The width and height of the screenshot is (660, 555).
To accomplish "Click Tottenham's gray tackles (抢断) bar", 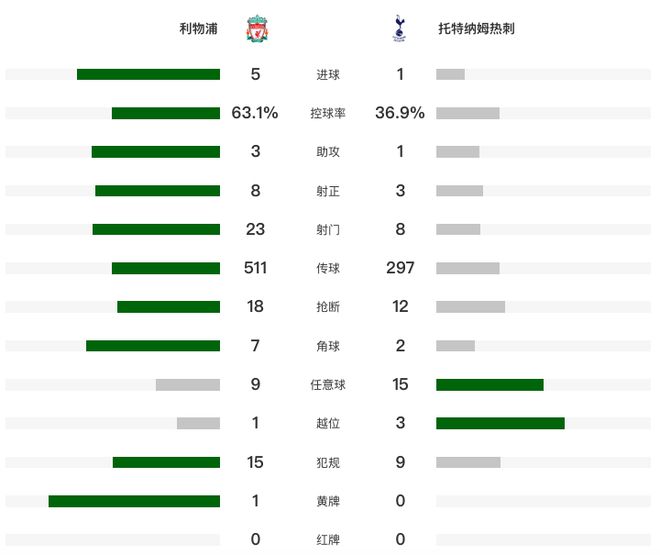I will pyautogui.click(x=470, y=307).
